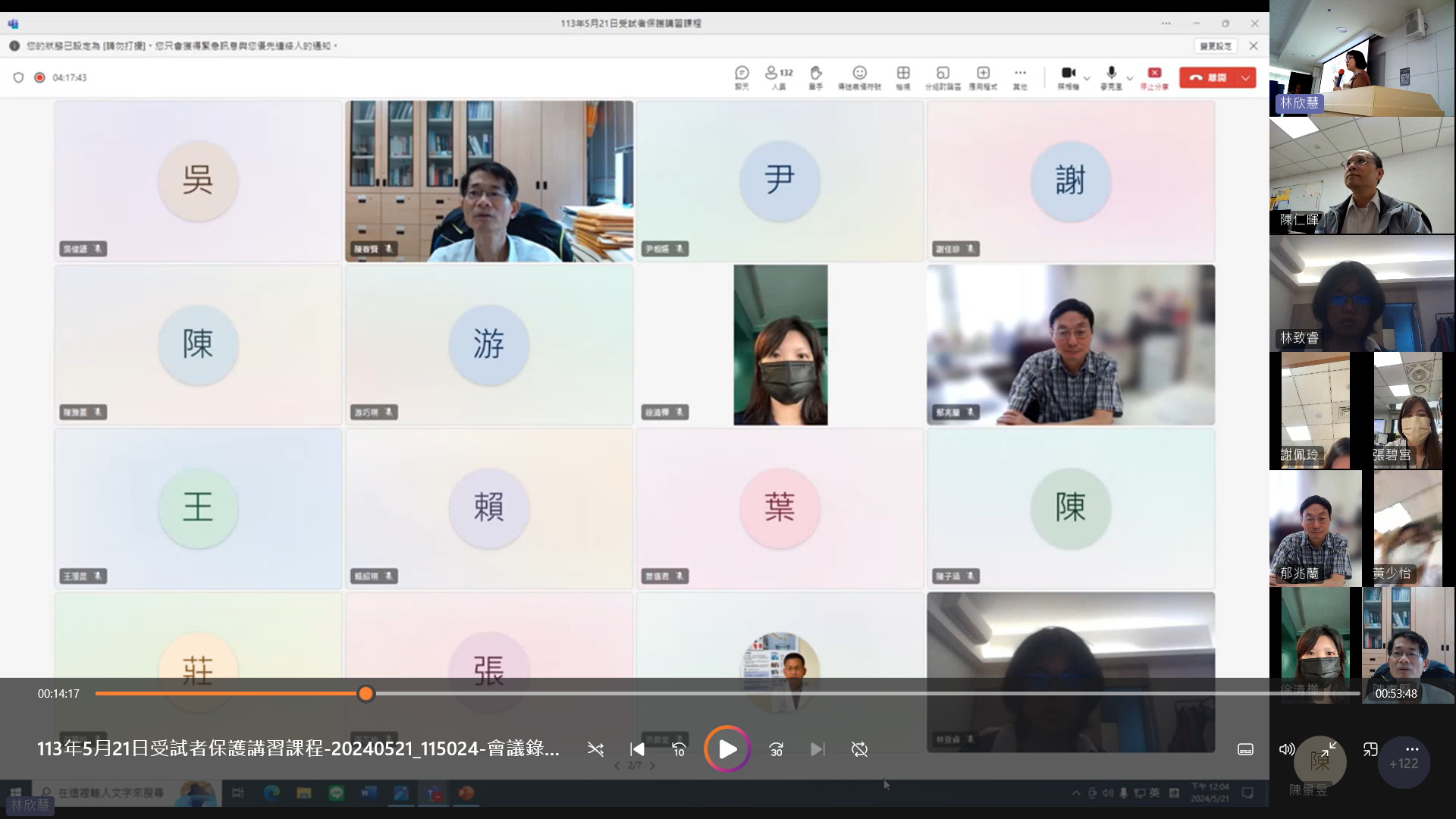The width and height of the screenshot is (1456, 819).
Task: Click the shield security icon
Action: (x=18, y=77)
